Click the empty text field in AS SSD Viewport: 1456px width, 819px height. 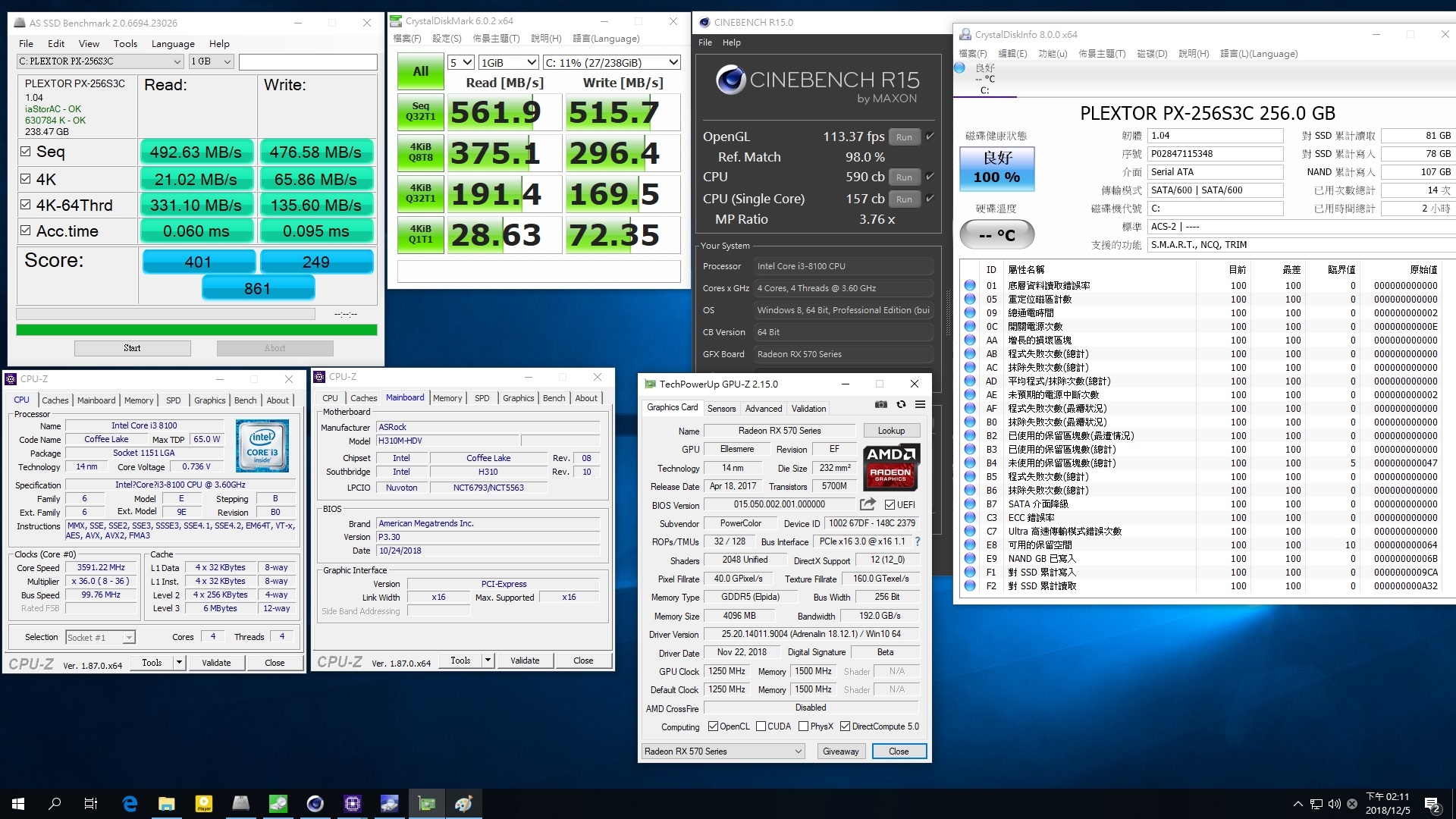pos(308,61)
